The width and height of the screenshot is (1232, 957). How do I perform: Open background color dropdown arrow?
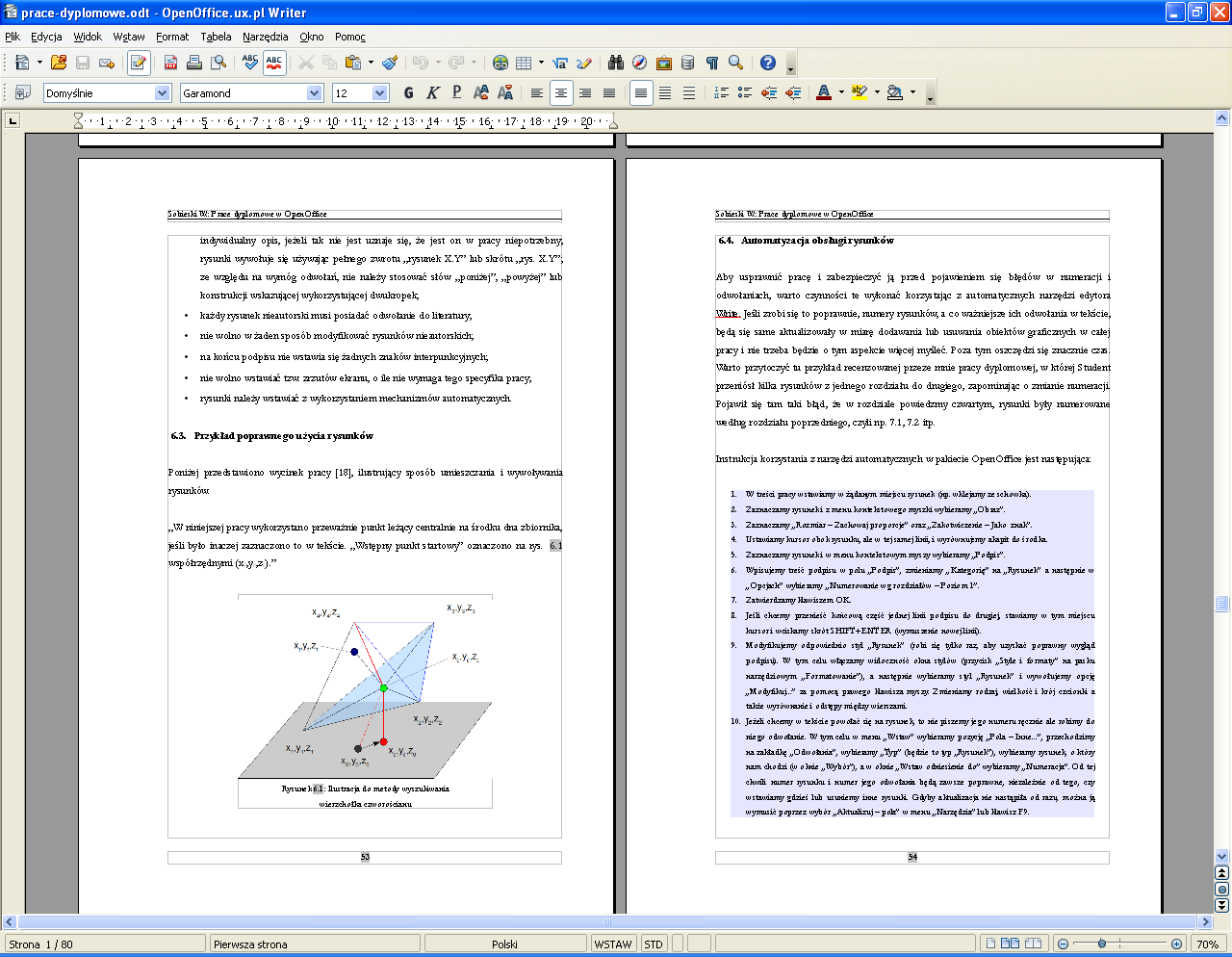click(x=912, y=92)
